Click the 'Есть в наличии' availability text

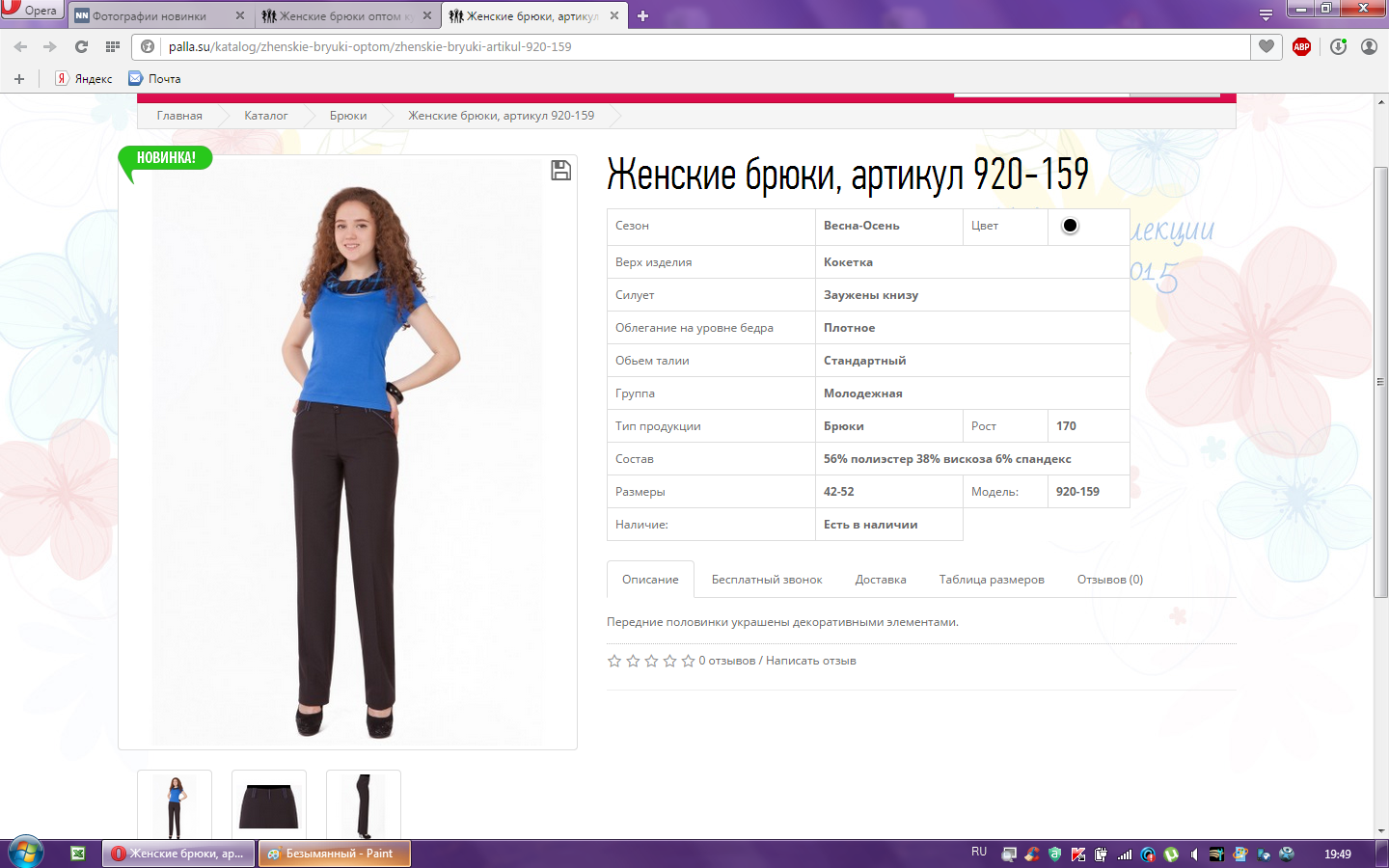pyautogui.click(x=871, y=525)
